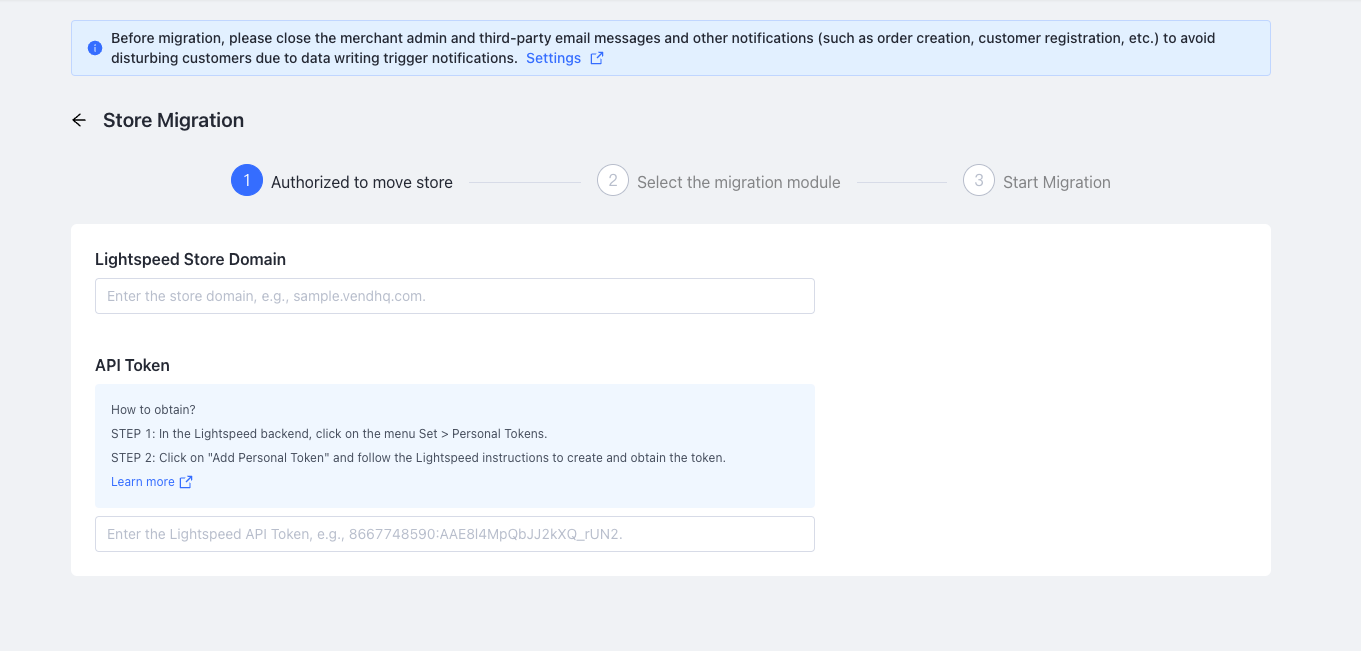Focus the Lightspeed API Token input field
This screenshot has height=651, width=1361.
tap(454, 534)
